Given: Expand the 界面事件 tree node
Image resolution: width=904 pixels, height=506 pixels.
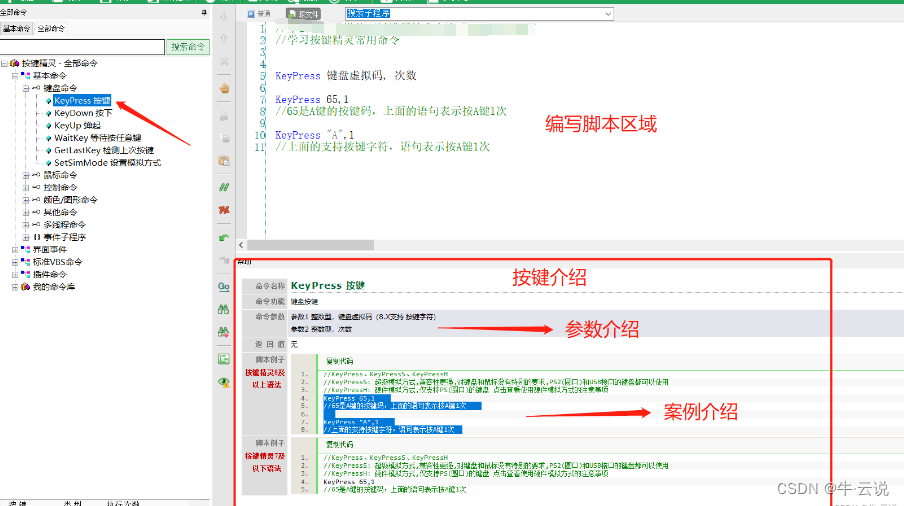Looking at the screenshot, I should tap(15, 250).
